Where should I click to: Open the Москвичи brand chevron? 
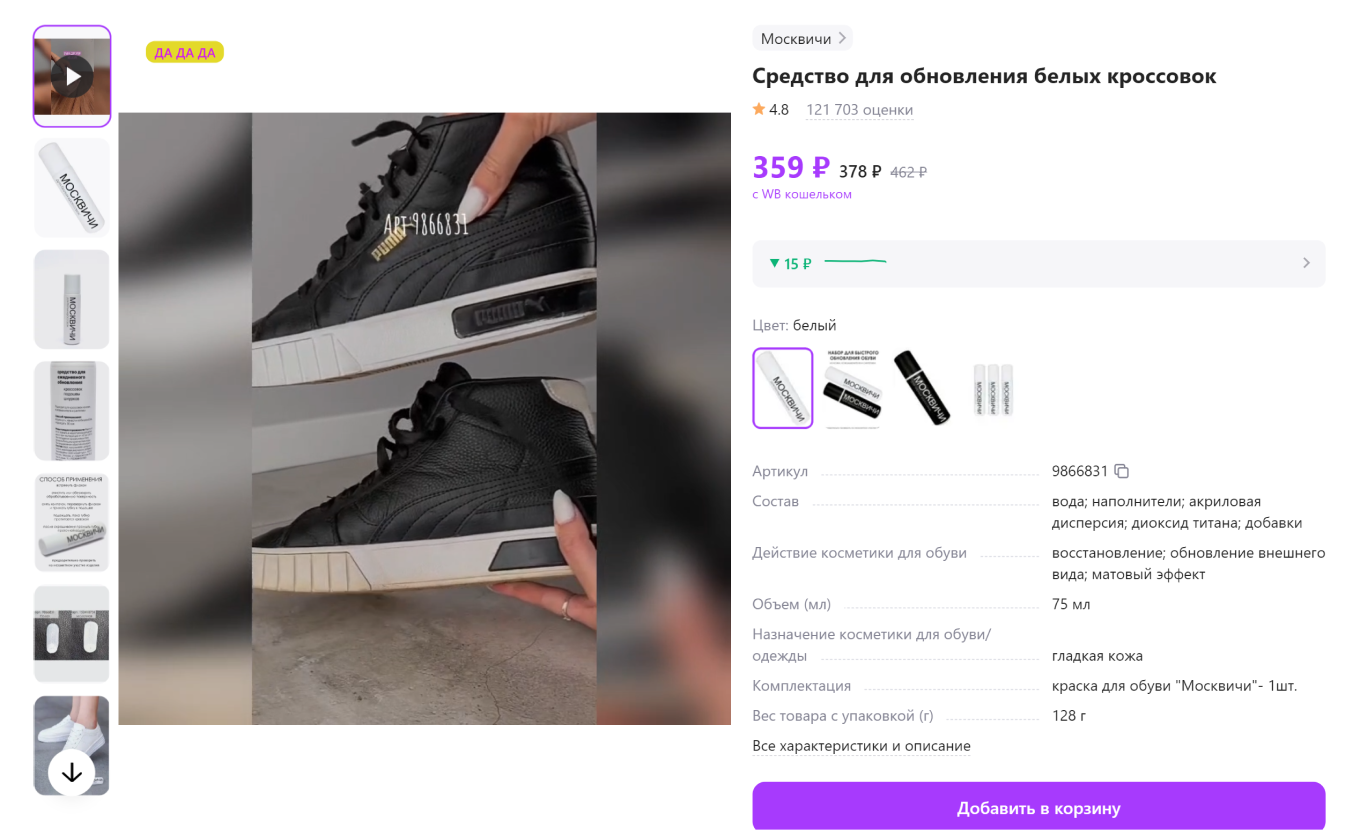842,39
